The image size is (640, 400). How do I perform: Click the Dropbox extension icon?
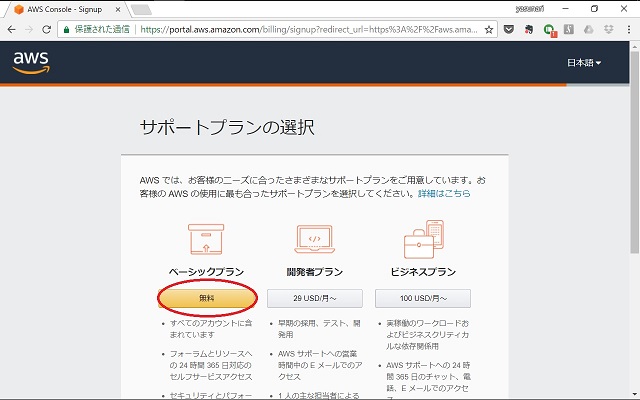pos(608,29)
